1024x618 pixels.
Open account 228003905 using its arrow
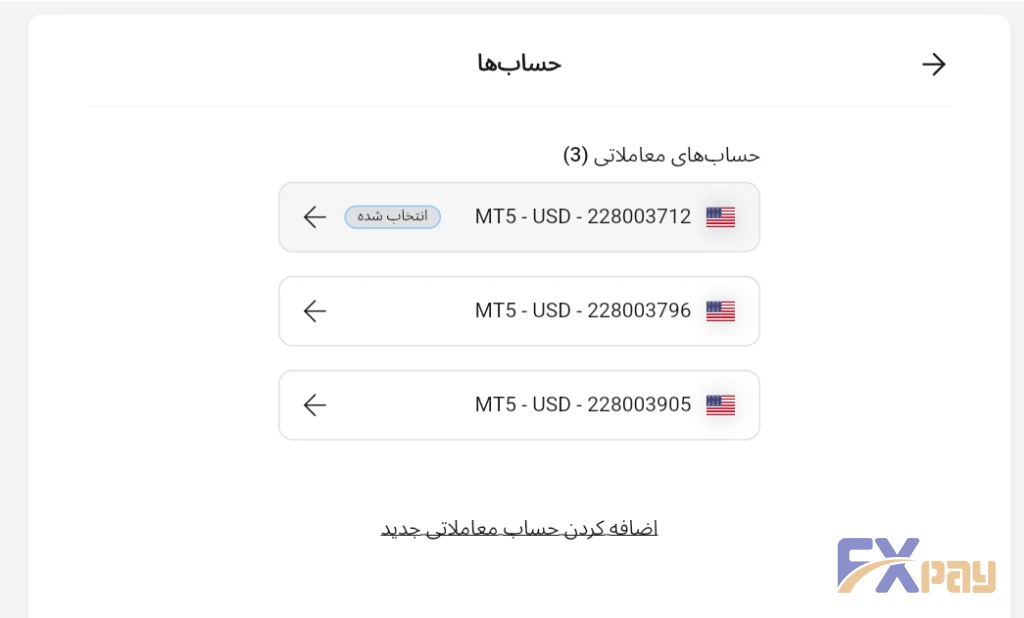(x=315, y=405)
